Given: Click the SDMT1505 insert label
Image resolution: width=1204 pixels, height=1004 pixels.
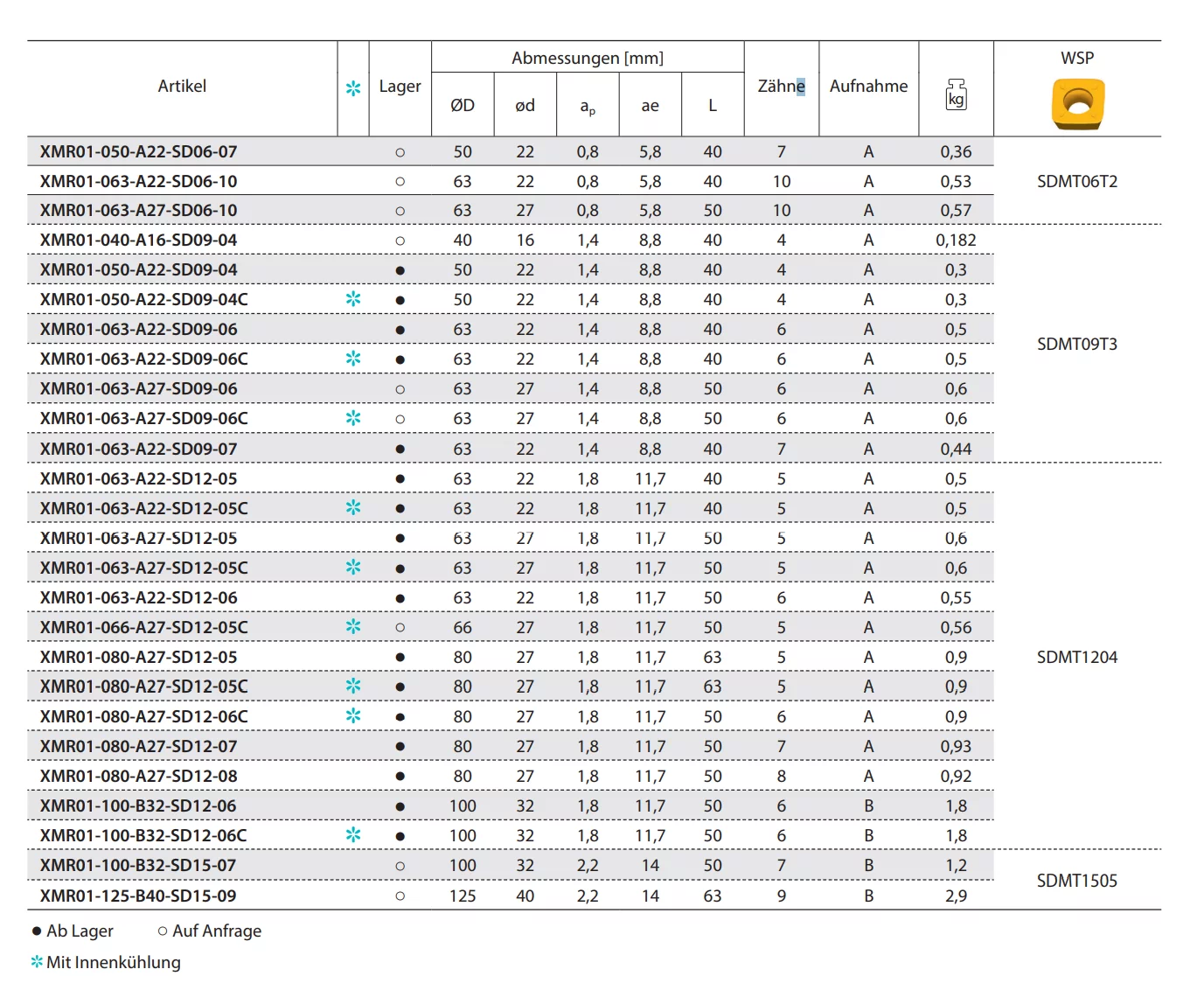Looking at the screenshot, I should pyautogui.click(x=1077, y=882).
